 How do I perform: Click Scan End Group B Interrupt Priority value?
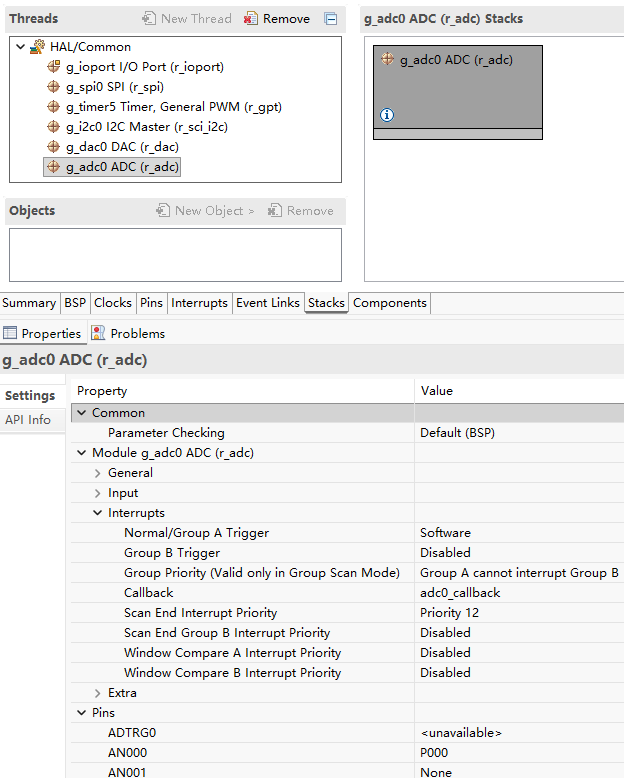(519, 633)
